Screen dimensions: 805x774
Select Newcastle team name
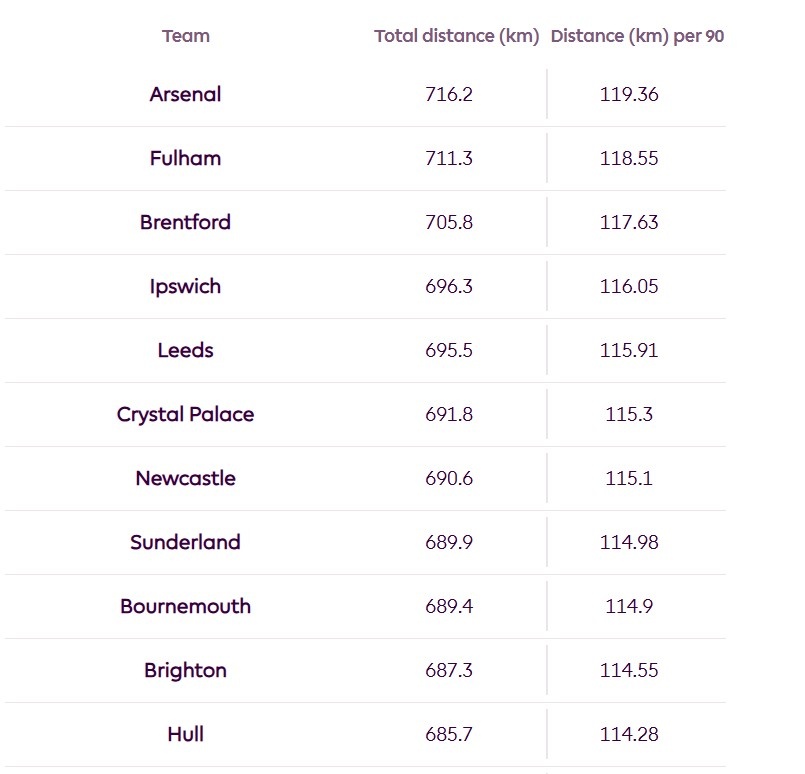[x=185, y=478]
